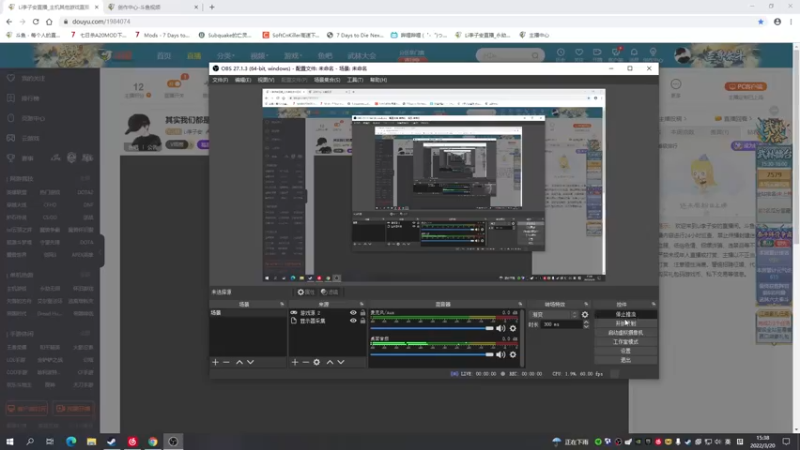800x450 pixels.
Task: Open source Properties button above the Scenes panel
Action: [306, 292]
